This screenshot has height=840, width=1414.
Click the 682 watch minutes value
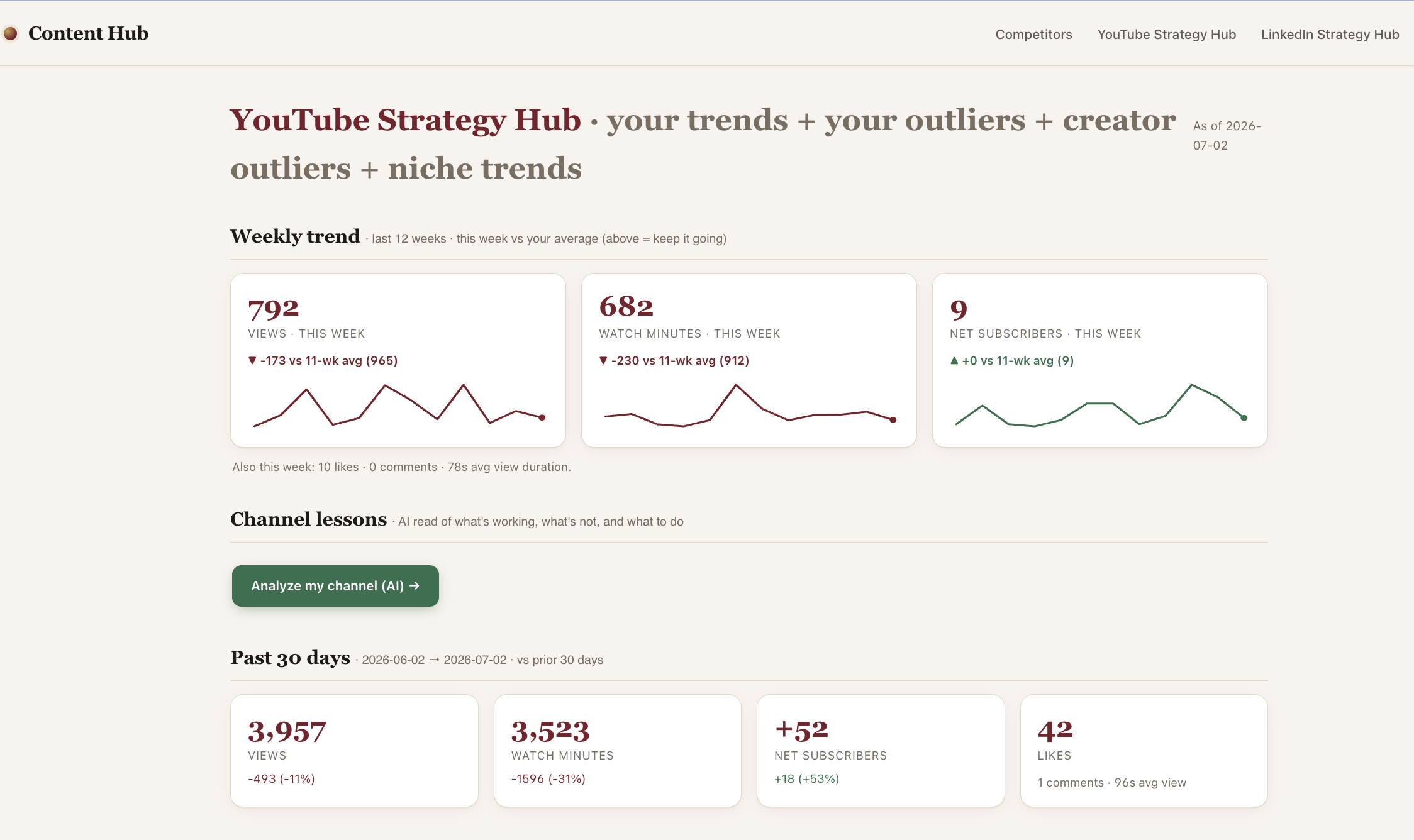pos(626,307)
